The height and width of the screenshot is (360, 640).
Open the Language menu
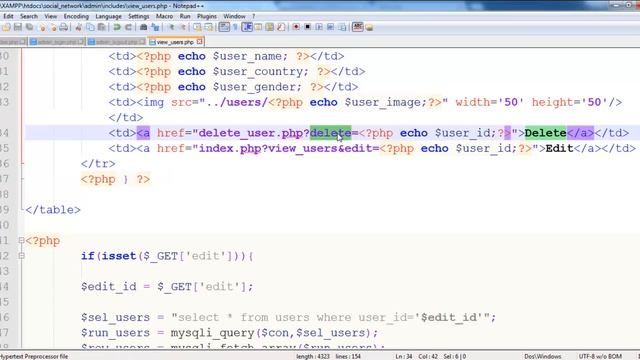pyautogui.click(x=109, y=16)
